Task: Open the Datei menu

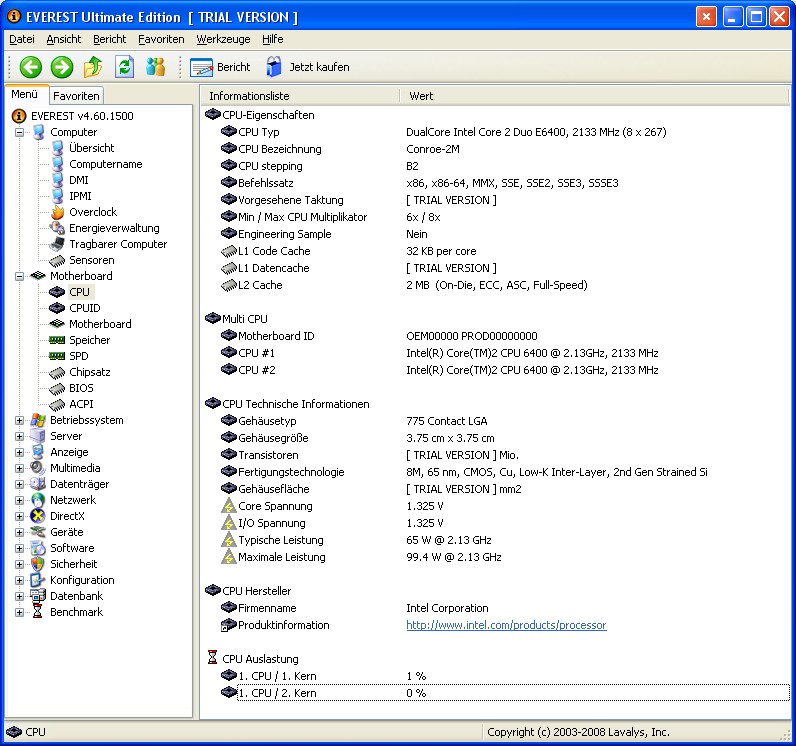Action: pyautogui.click(x=22, y=39)
